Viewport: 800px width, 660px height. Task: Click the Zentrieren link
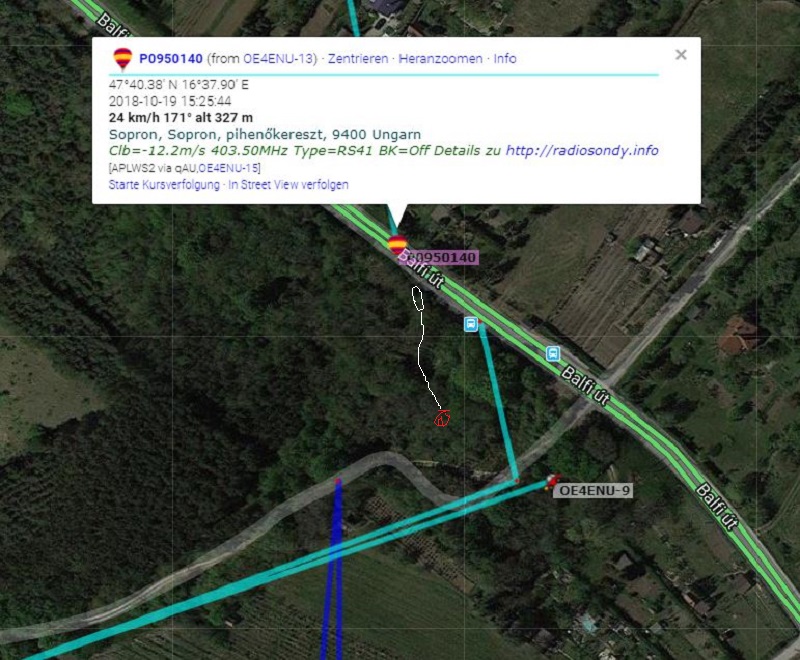[358, 59]
